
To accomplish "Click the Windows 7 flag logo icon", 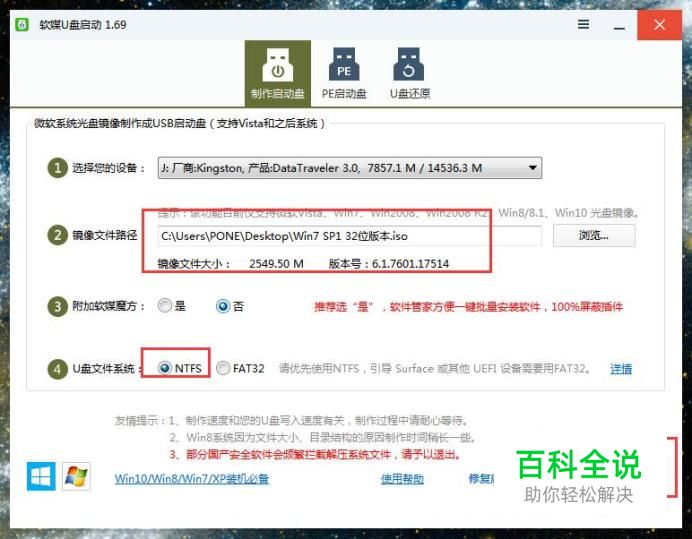I will pyautogui.click(x=76, y=476).
